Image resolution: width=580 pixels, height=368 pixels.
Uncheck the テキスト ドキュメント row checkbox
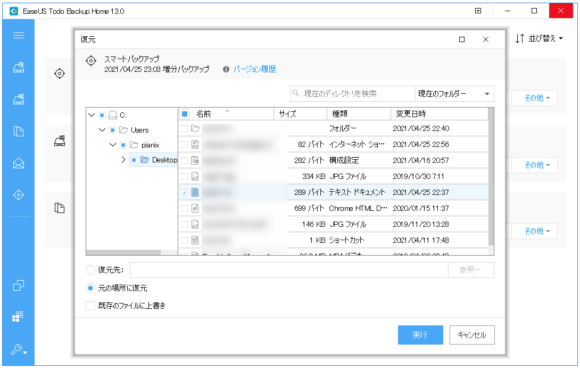point(184,192)
